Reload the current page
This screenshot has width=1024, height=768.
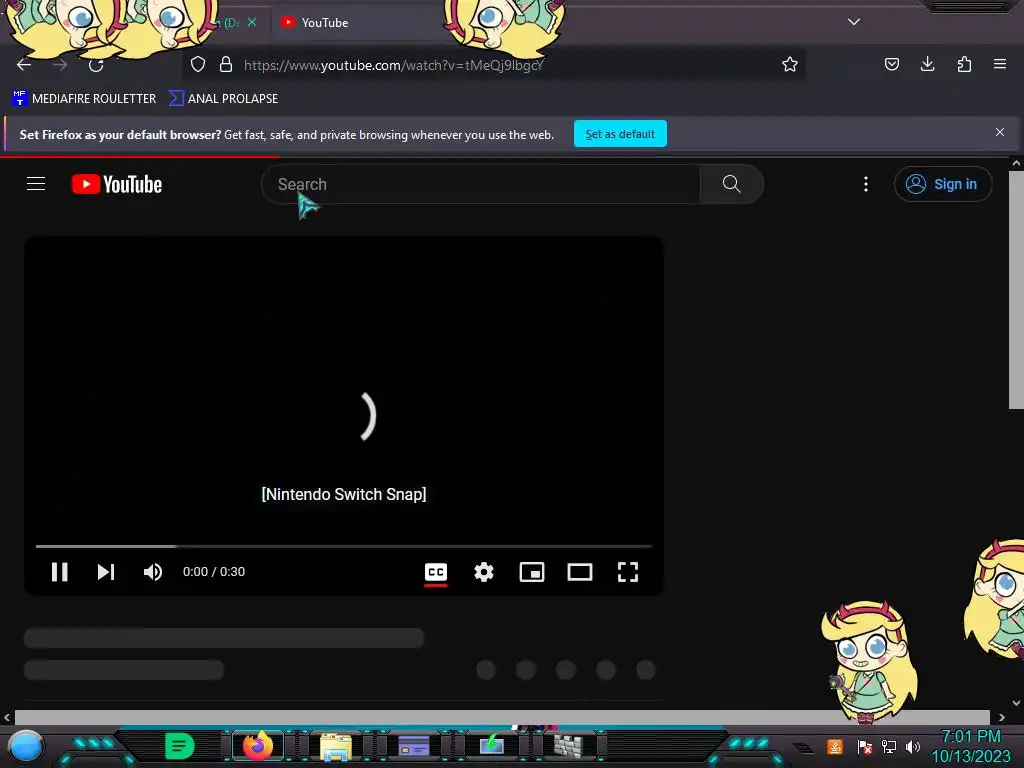(x=96, y=65)
